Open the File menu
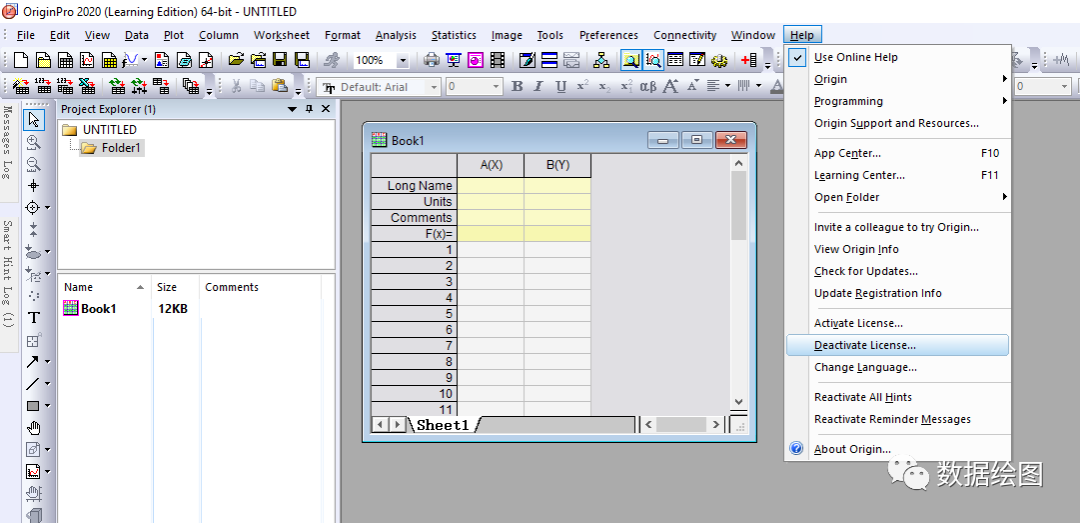The height and width of the screenshot is (523, 1080). 25,35
